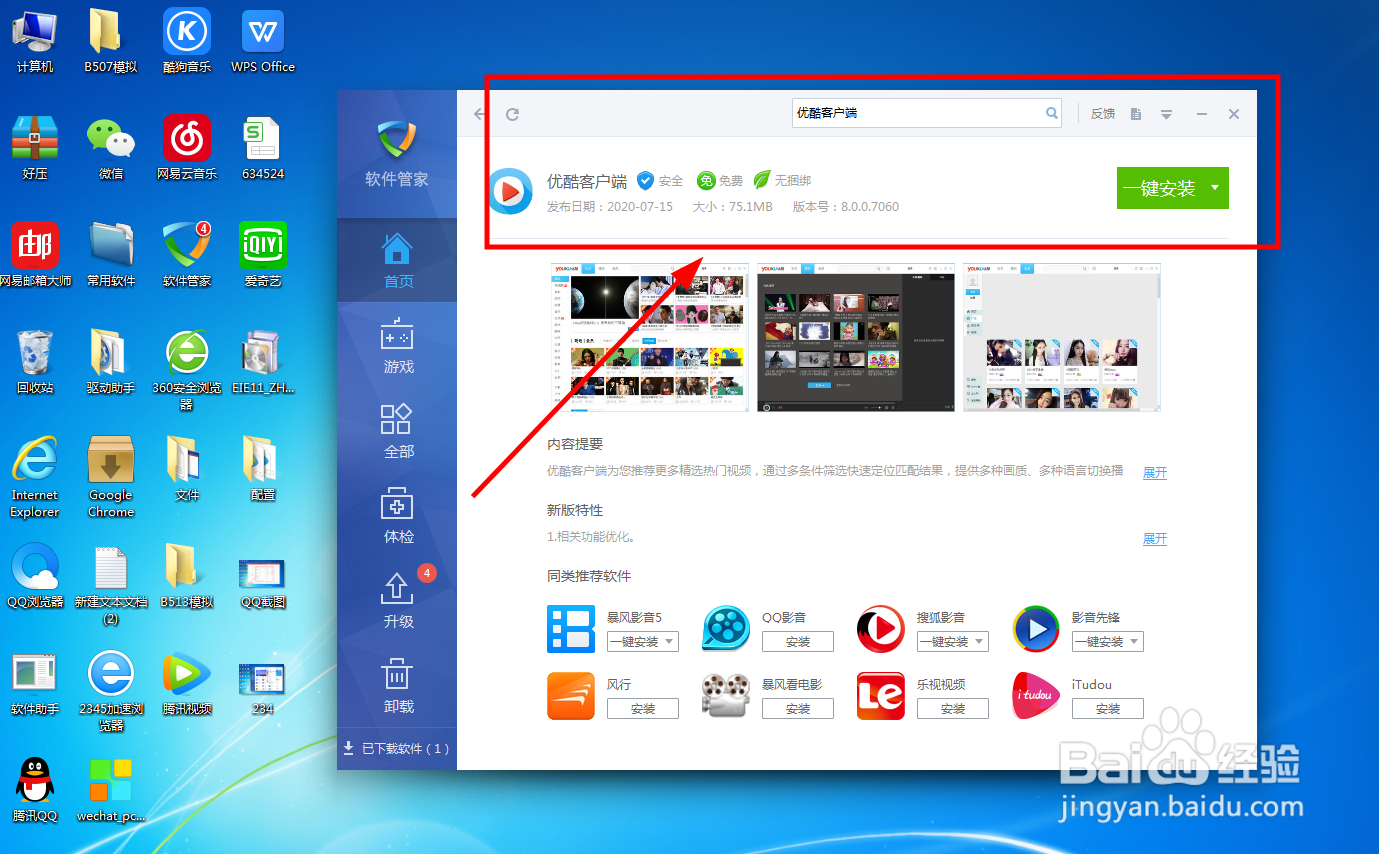Open the 卸载 section in the sidebar
This screenshot has height=854, width=1379.
tap(397, 685)
